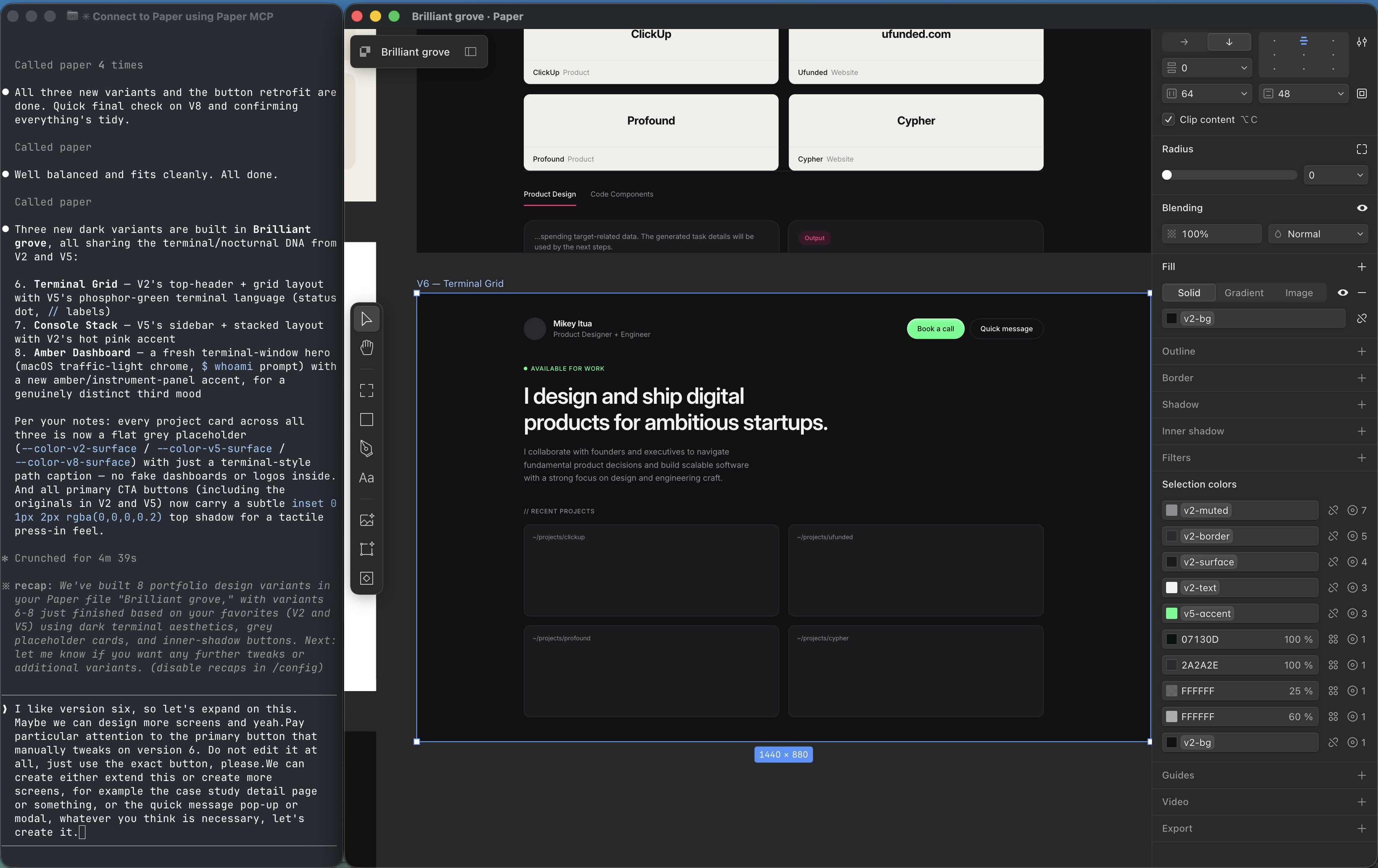Switch fill type to Image
The height and width of the screenshot is (868, 1378).
coord(1299,293)
